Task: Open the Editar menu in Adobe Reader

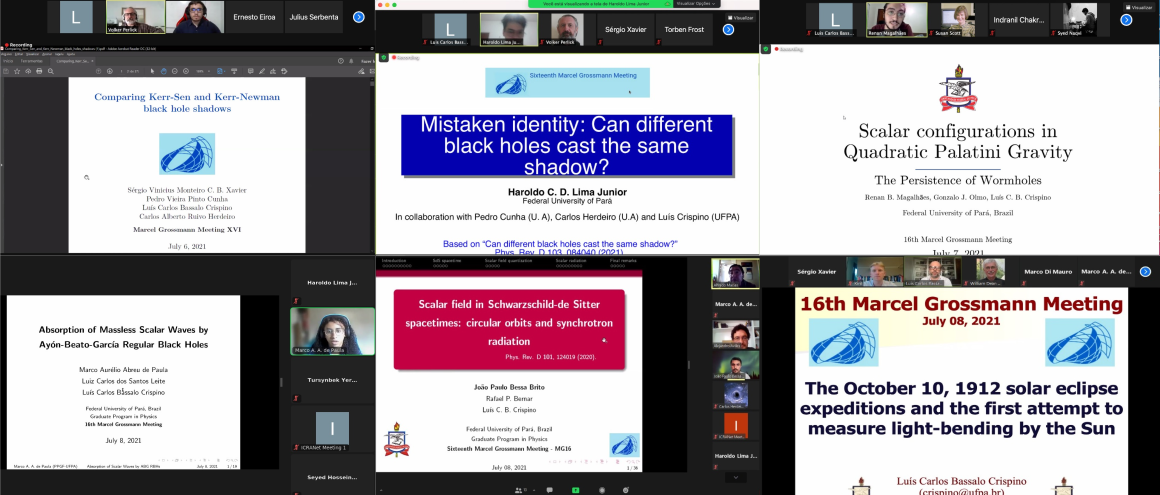Action: [18, 54]
